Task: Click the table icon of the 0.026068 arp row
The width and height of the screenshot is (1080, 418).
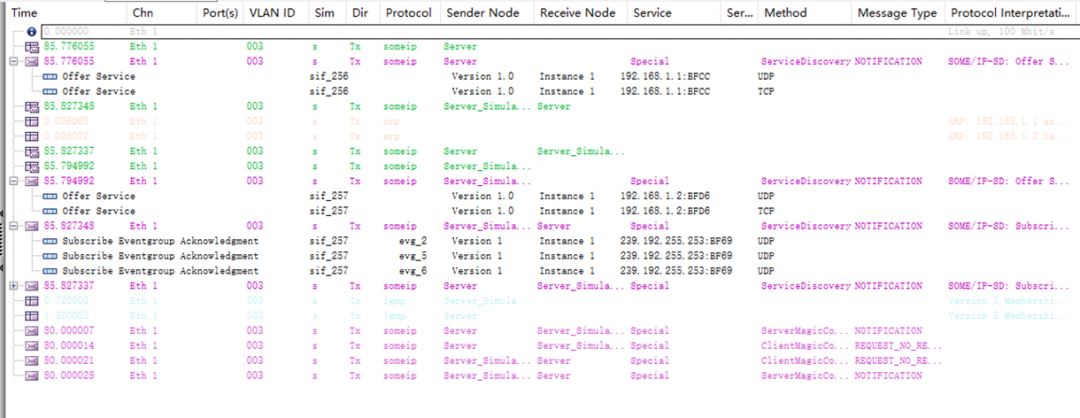Action: tap(32, 121)
